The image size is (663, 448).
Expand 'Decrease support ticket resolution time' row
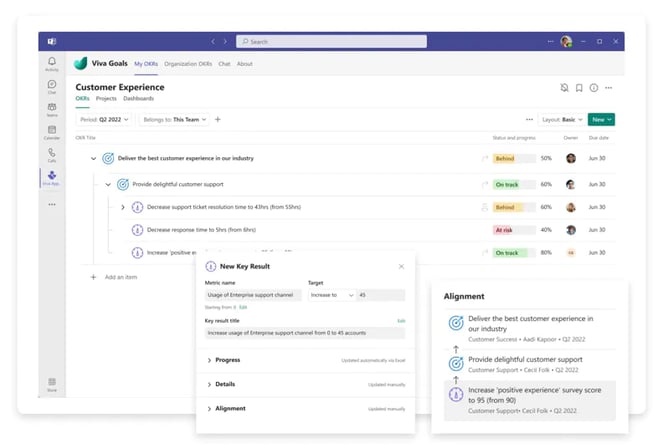tap(123, 207)
